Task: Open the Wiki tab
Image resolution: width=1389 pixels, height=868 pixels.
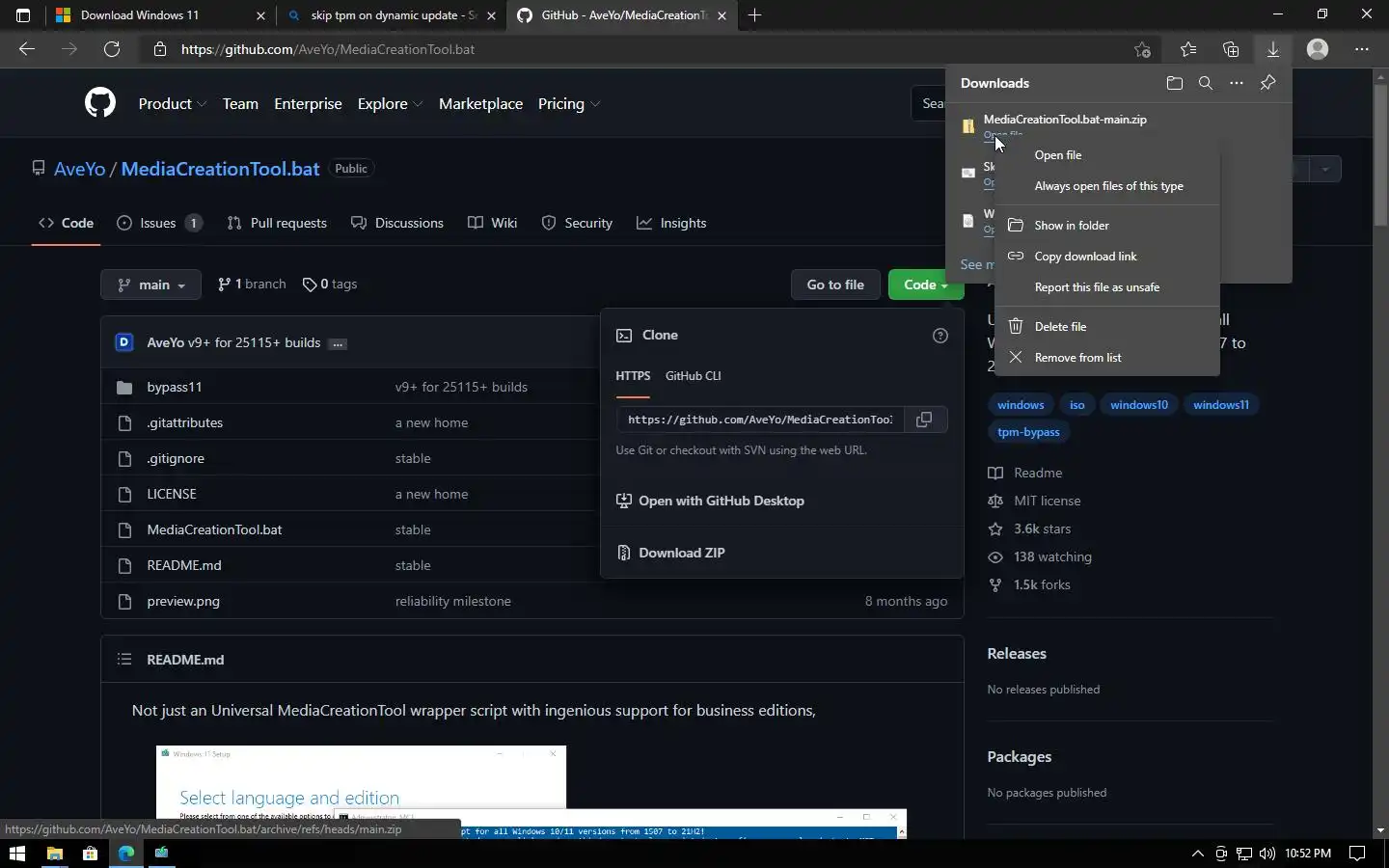Action: point(492,223)
